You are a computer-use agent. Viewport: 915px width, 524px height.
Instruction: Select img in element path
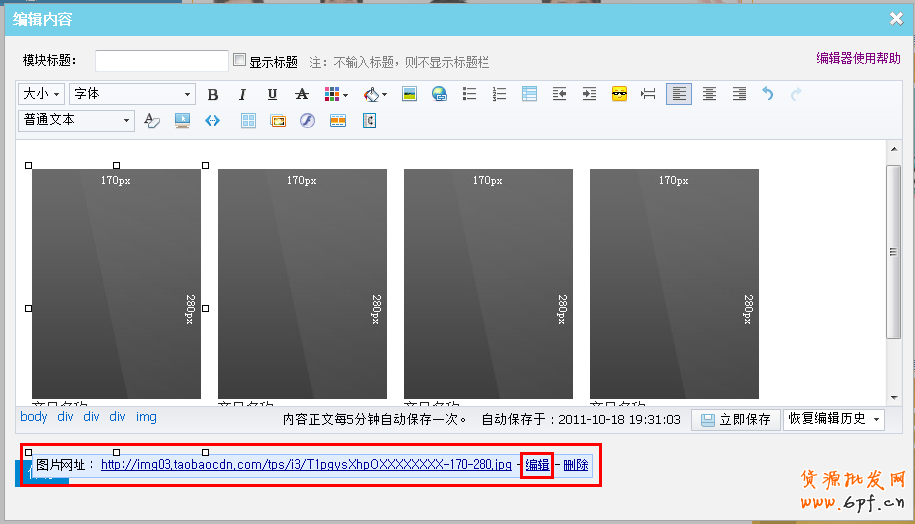pyautogui.click(x=146, y=417)
